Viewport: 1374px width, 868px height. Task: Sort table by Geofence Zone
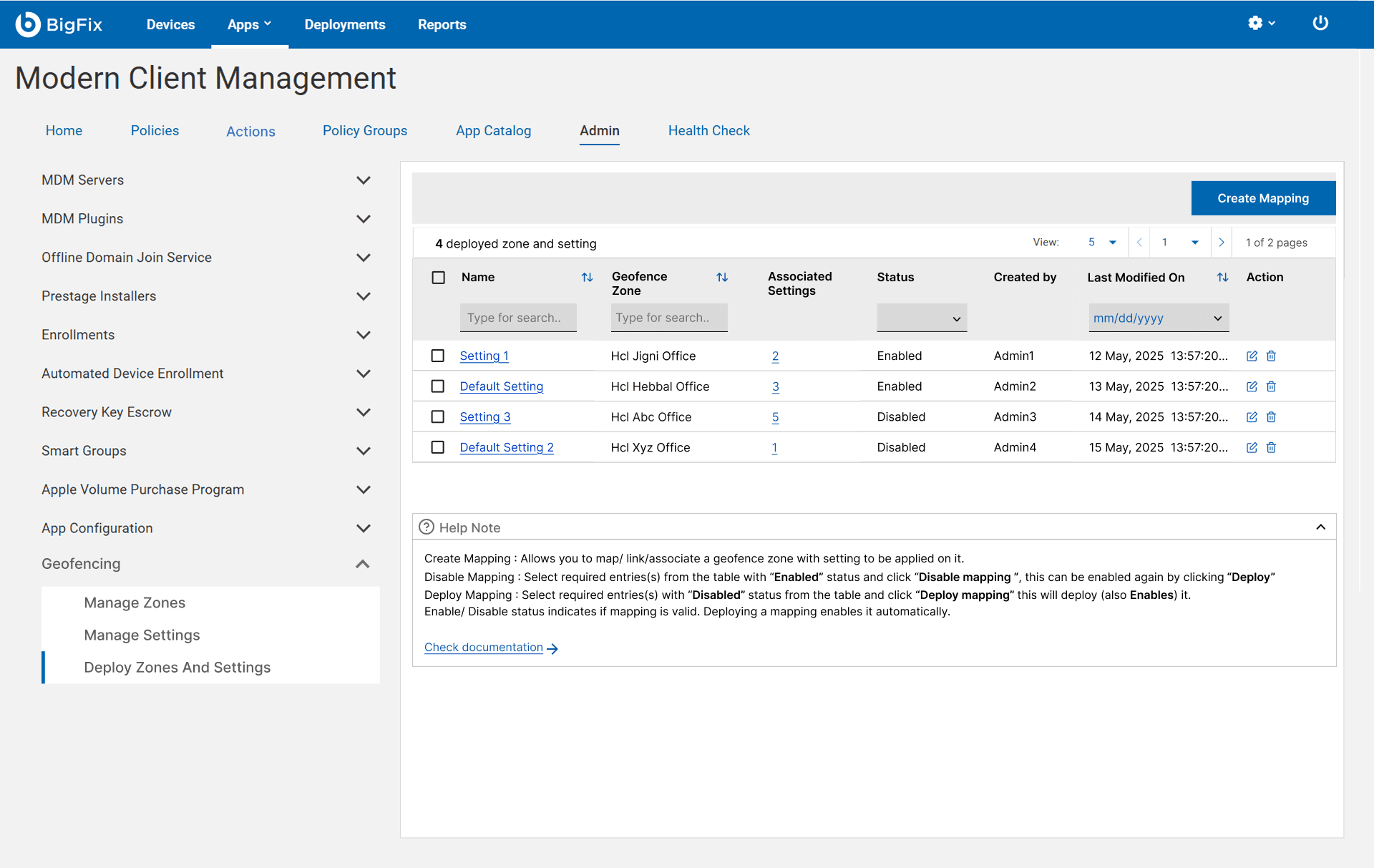click(722, 277)
